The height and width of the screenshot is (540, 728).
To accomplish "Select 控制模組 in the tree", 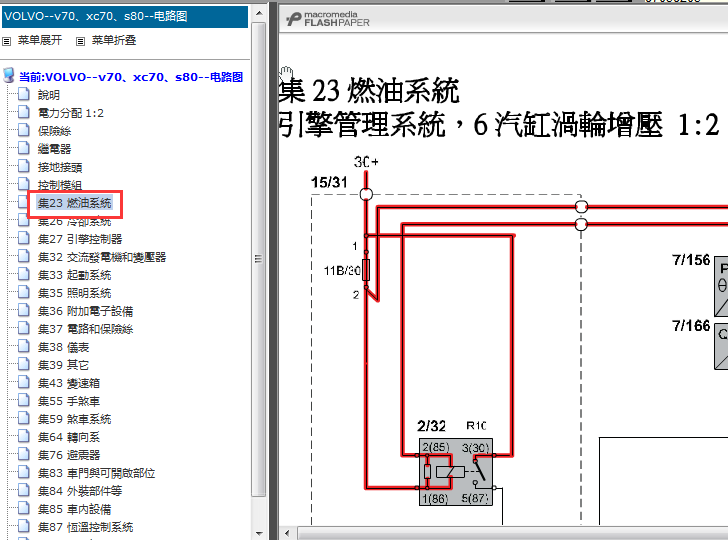I will click(60, 185).
